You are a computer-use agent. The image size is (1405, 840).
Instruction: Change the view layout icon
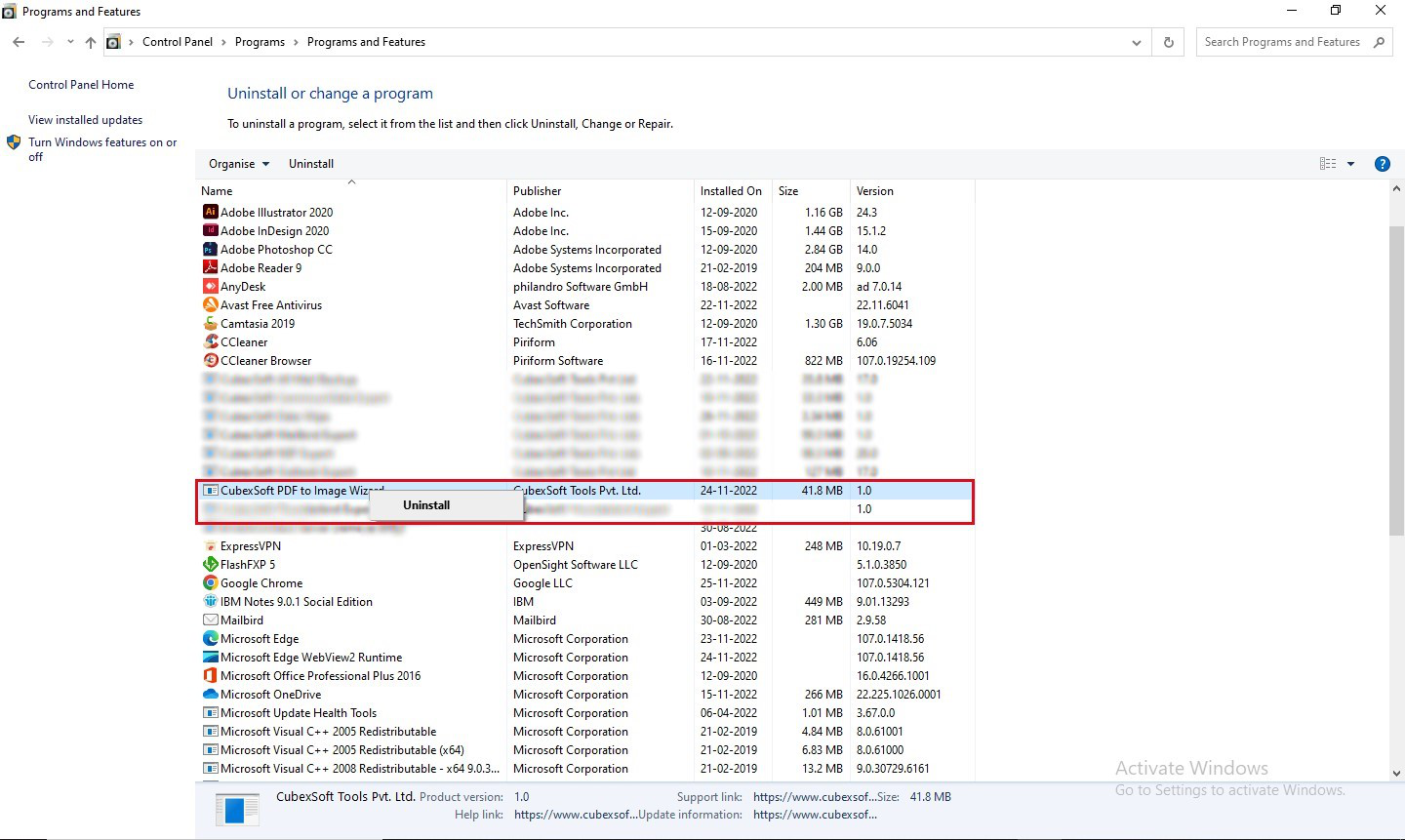point(1328,164)
